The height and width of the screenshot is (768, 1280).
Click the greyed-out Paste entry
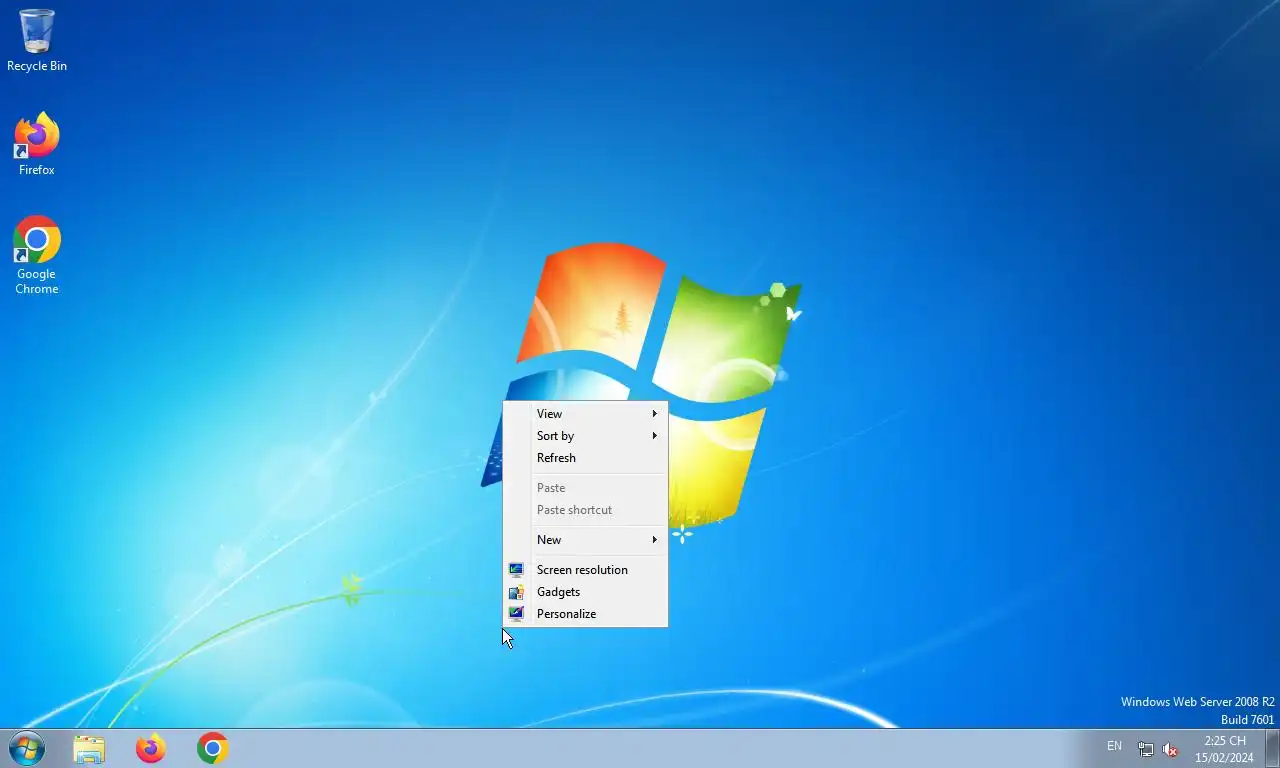click(585, 488)
